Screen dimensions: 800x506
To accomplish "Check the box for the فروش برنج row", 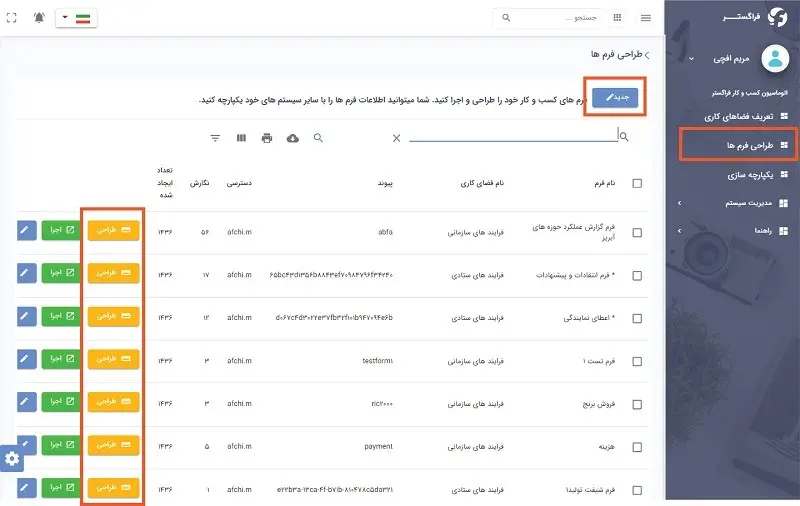I will [x=637, y=403].
